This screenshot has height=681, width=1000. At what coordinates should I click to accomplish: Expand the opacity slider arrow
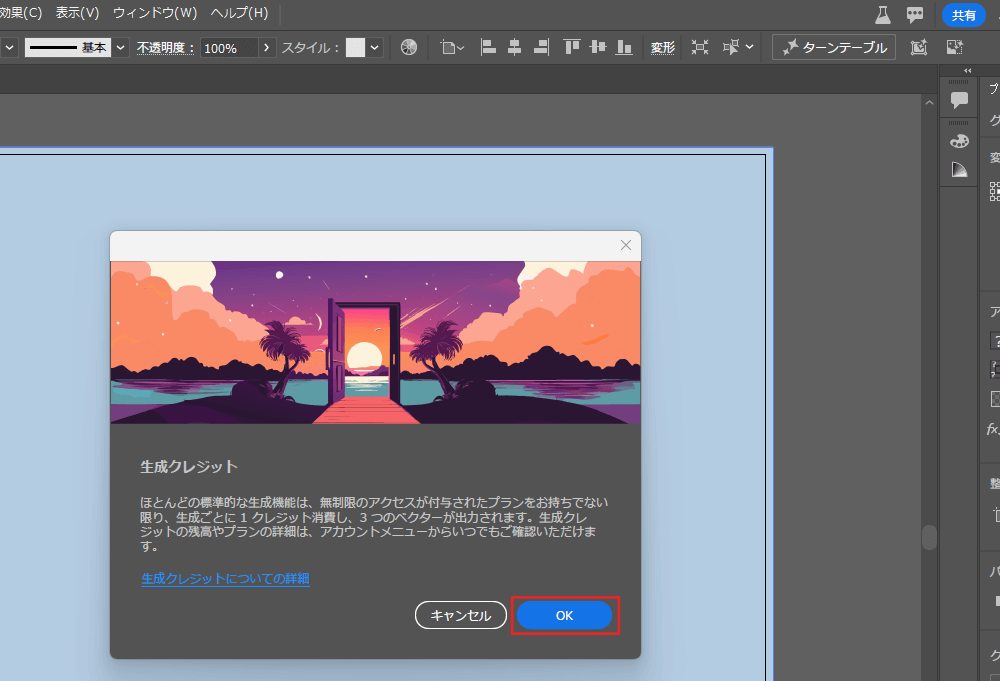click(267, 47)
